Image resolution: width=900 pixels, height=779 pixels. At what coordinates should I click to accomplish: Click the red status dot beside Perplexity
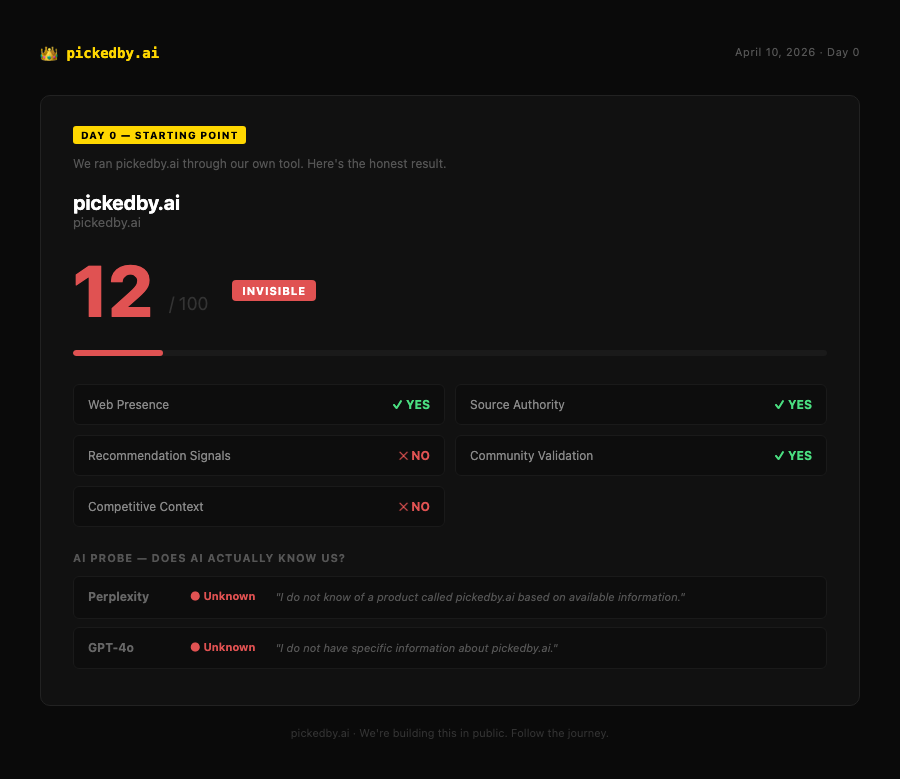point(193,595)
